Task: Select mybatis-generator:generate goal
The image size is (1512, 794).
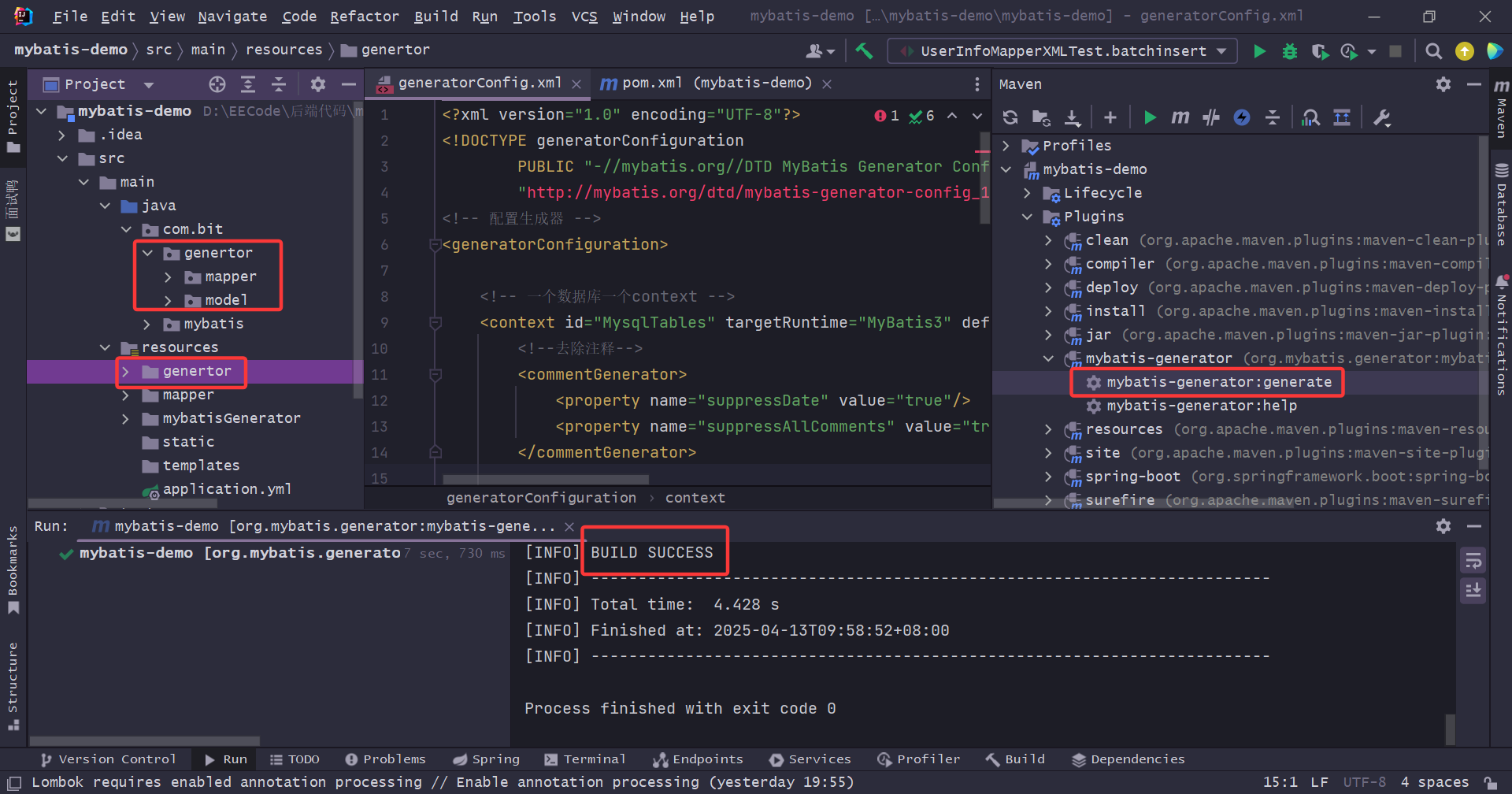Action: tap(1218, 383)
